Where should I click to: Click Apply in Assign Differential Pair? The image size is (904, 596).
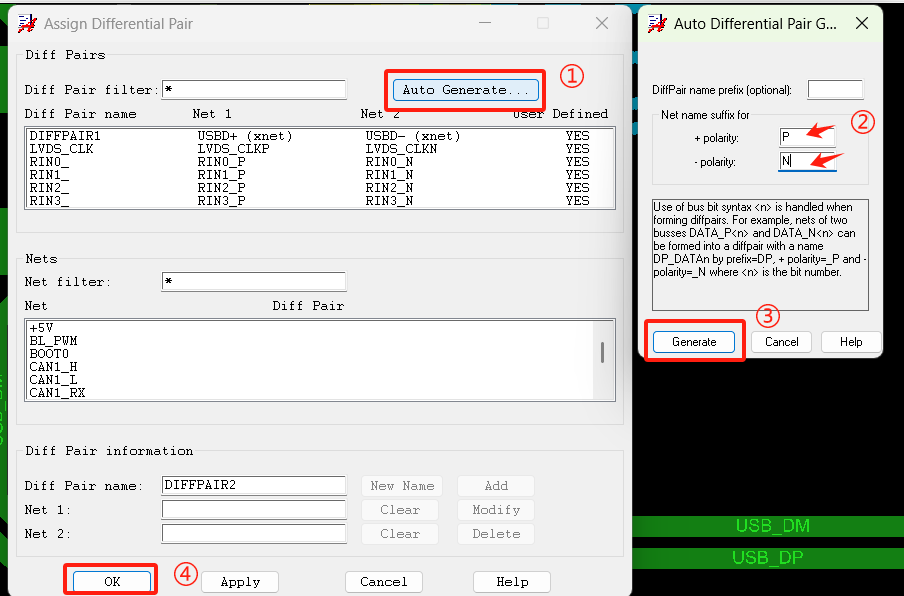(240, 582)
